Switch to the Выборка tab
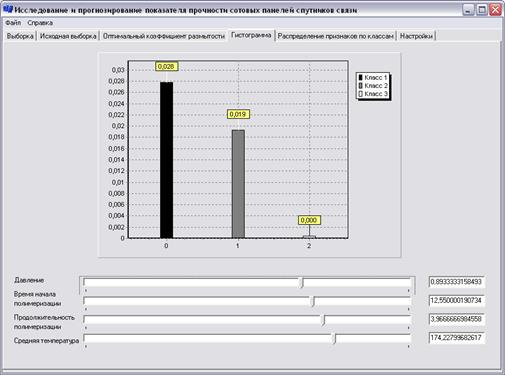 [x=20, y=36]
